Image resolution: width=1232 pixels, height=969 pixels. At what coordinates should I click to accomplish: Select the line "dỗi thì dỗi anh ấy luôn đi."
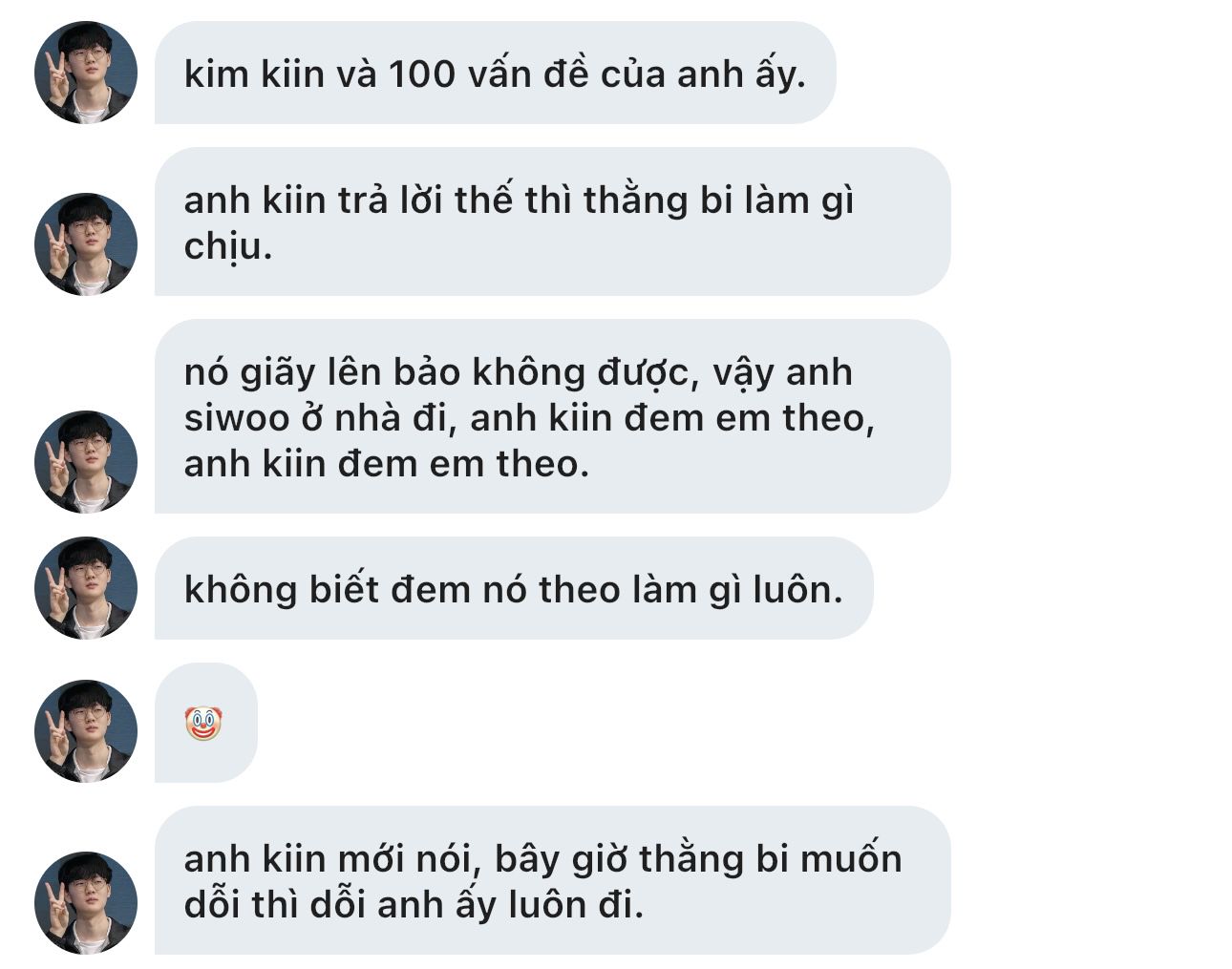click(x=414, y=904)
